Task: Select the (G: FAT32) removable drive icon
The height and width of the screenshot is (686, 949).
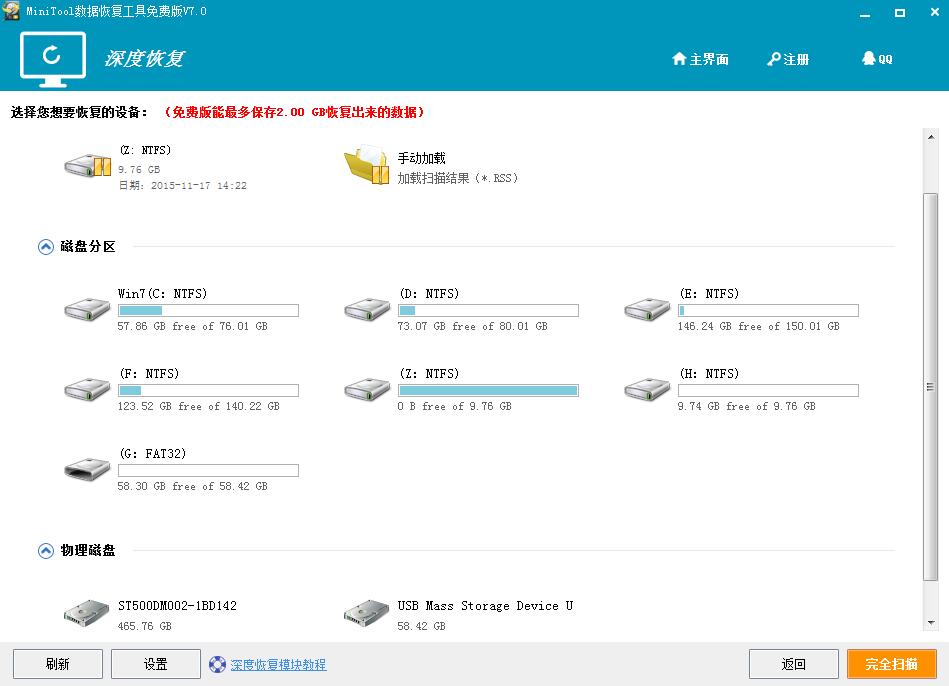Action: point(87,469)
